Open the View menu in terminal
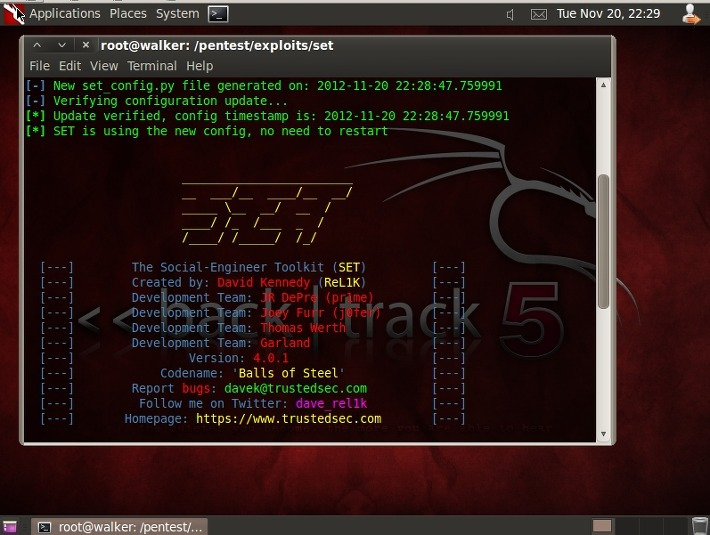The width and height of the screenshot is (710, 535). pyautogui.click(x=104, y=66)
